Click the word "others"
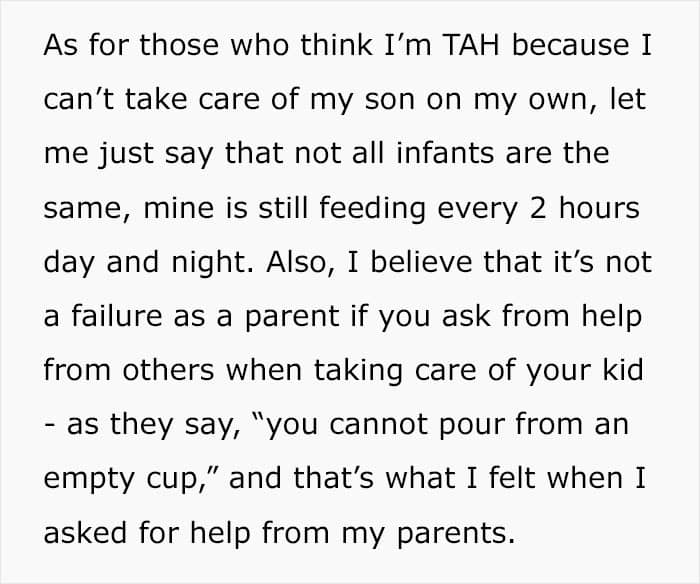This screenshot has width=700, height=584. click(168, 370)
